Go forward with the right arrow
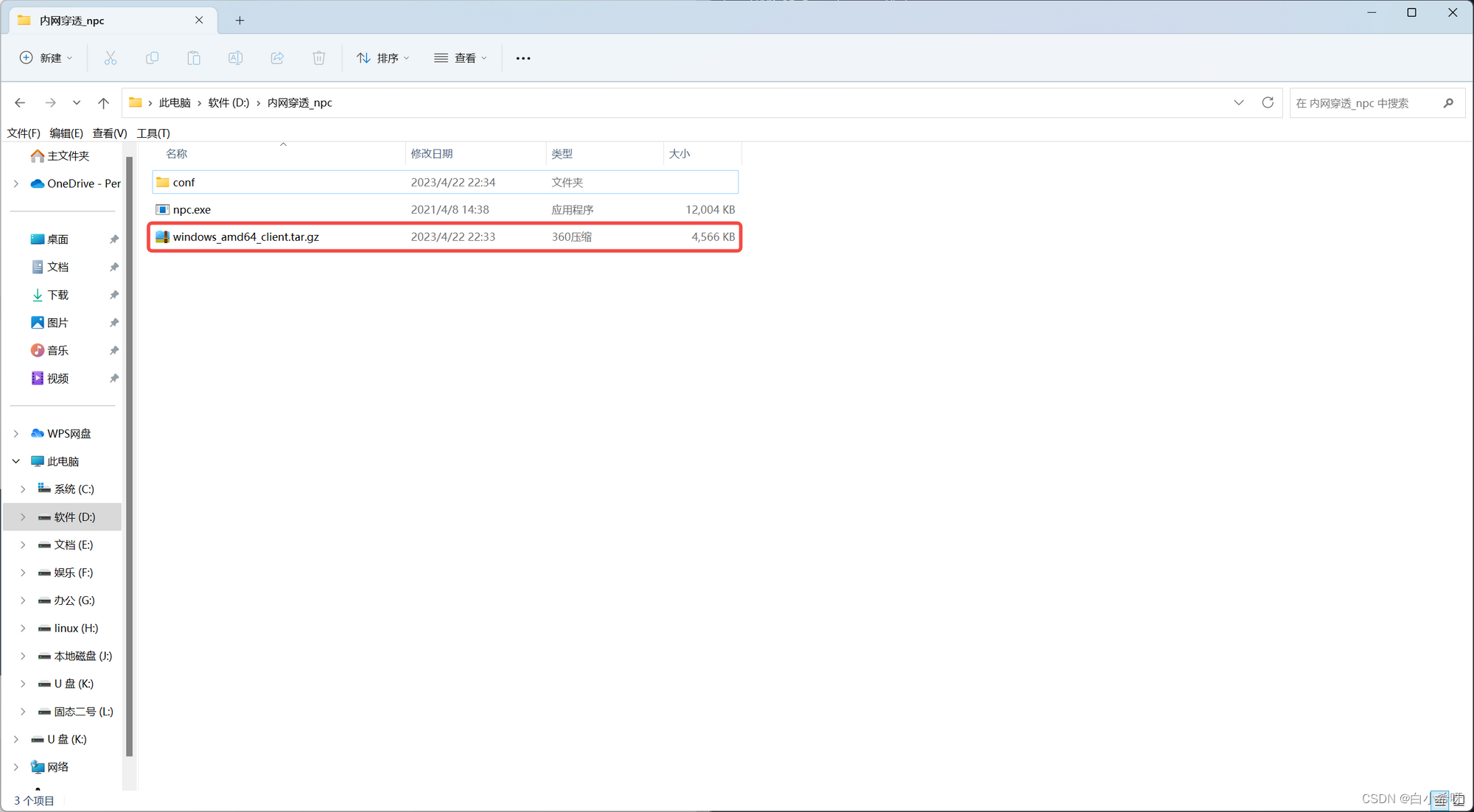 50,102
